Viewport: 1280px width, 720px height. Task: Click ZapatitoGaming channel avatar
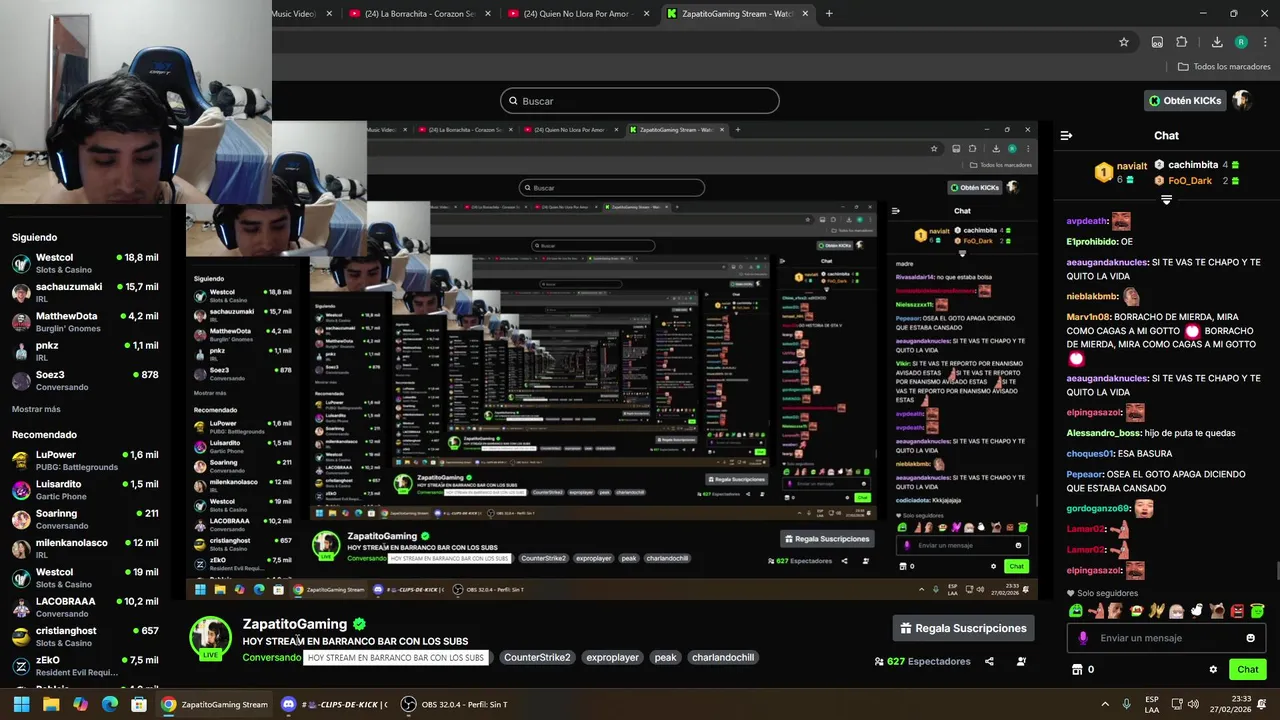tap(211, 637)
